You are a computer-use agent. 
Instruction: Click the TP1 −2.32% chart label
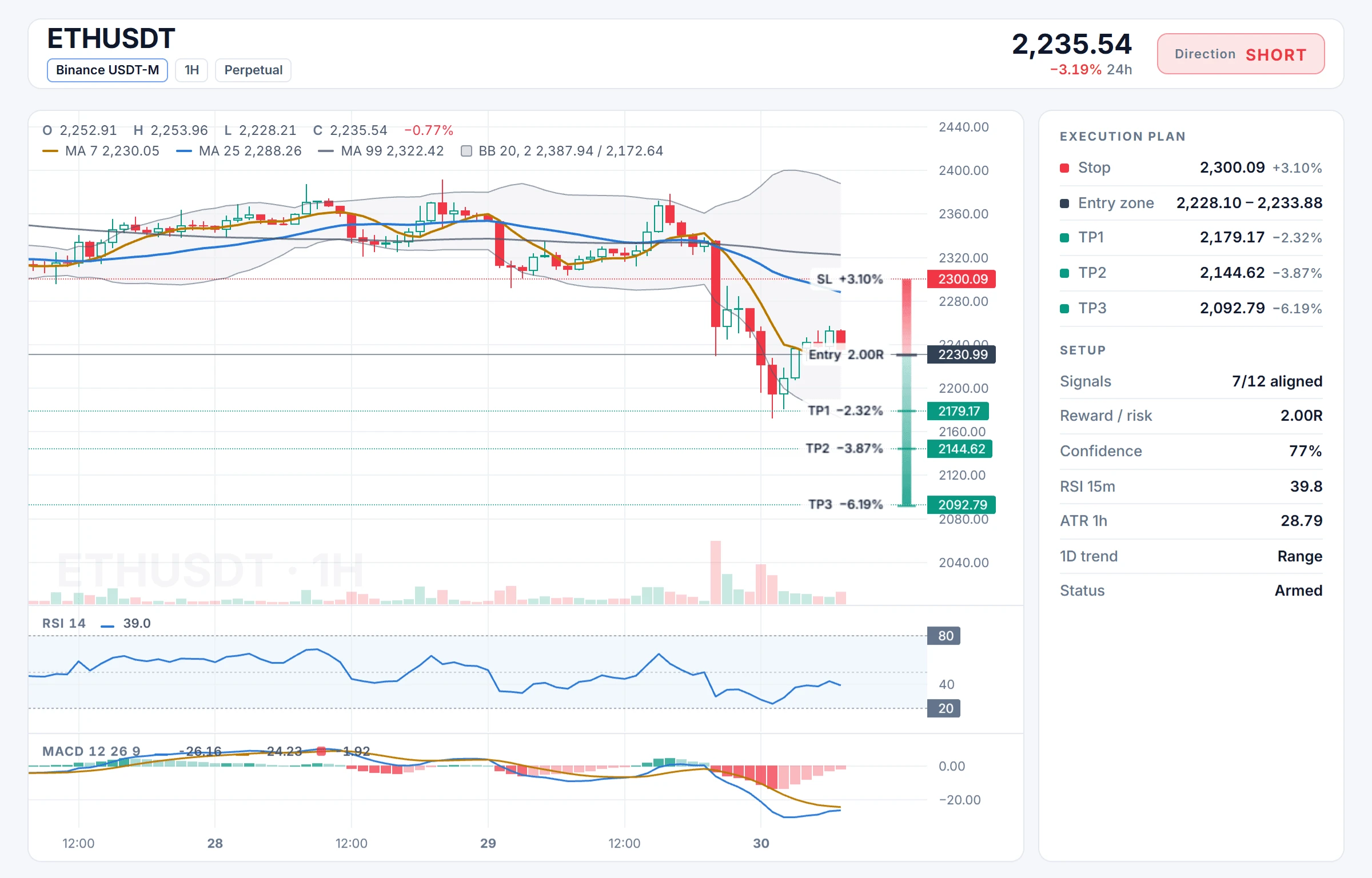(845, 410)
